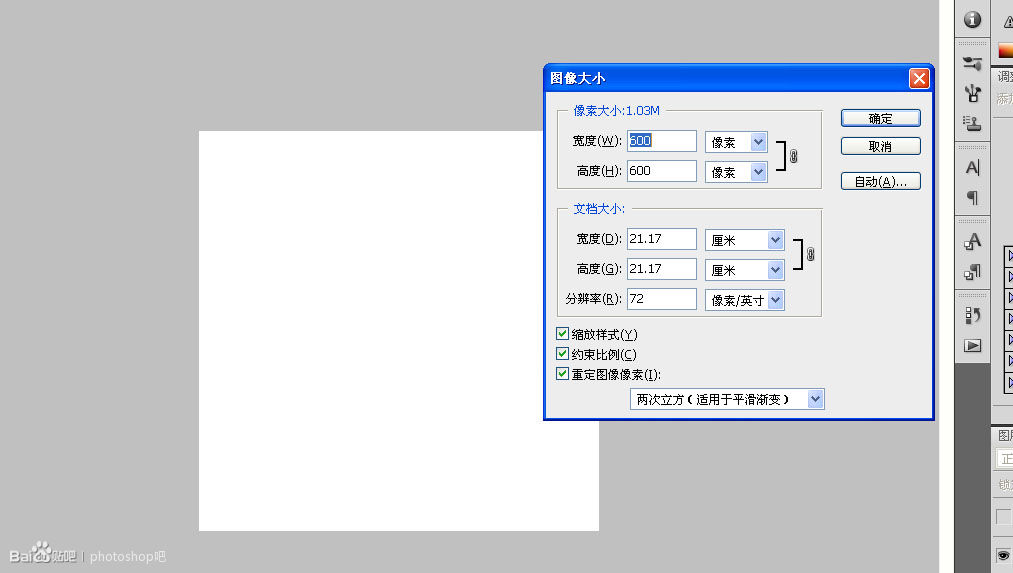The height and width of the screenshot is (573, 1013).
Task: Open resampling method 两次立方 dropdown
Action: pos(727,399)
